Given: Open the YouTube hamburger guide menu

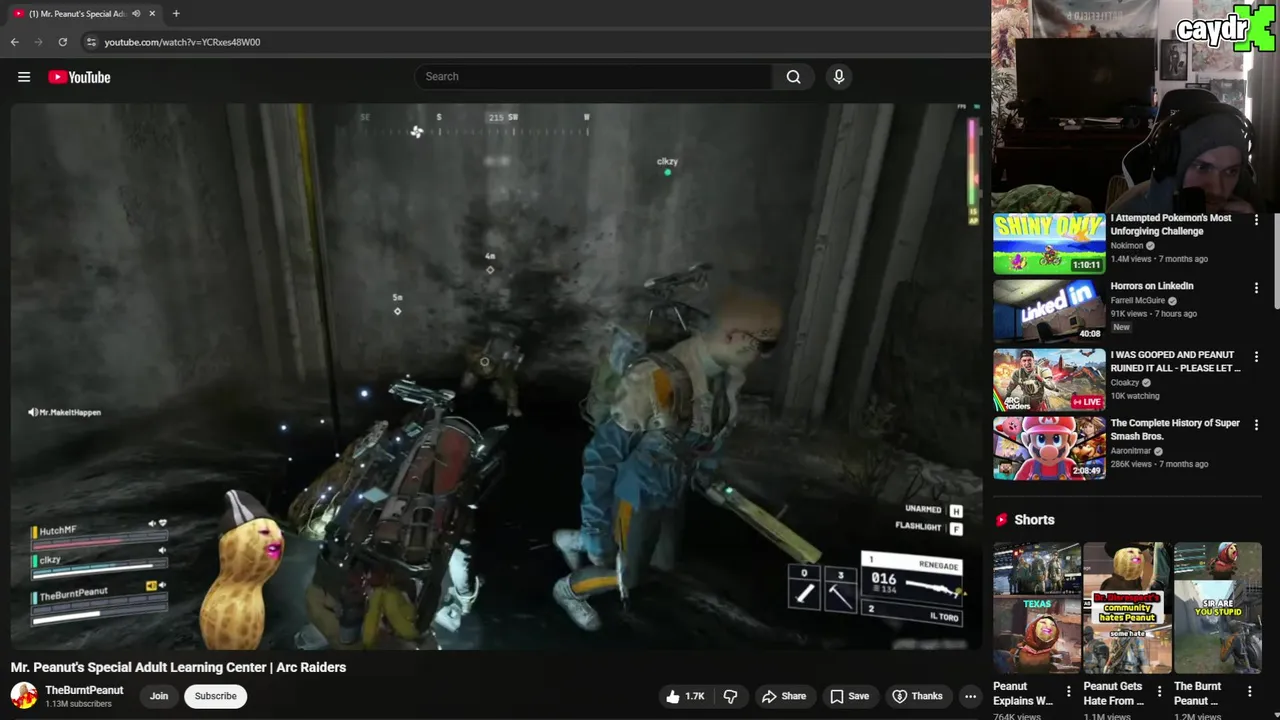Looking at the screenshot, I should click(x=24, y=77).
